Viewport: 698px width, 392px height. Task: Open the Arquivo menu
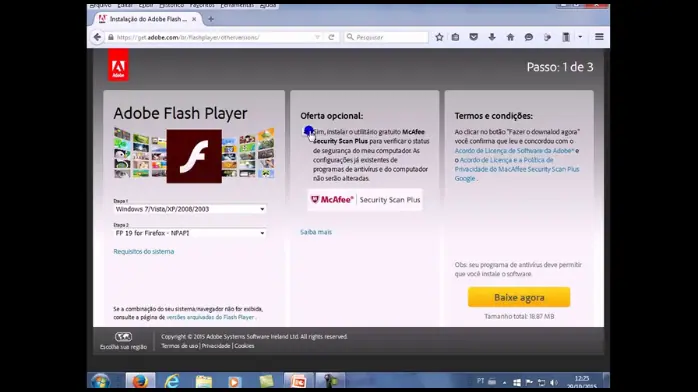pyautogui.click(x=101, y=5)
